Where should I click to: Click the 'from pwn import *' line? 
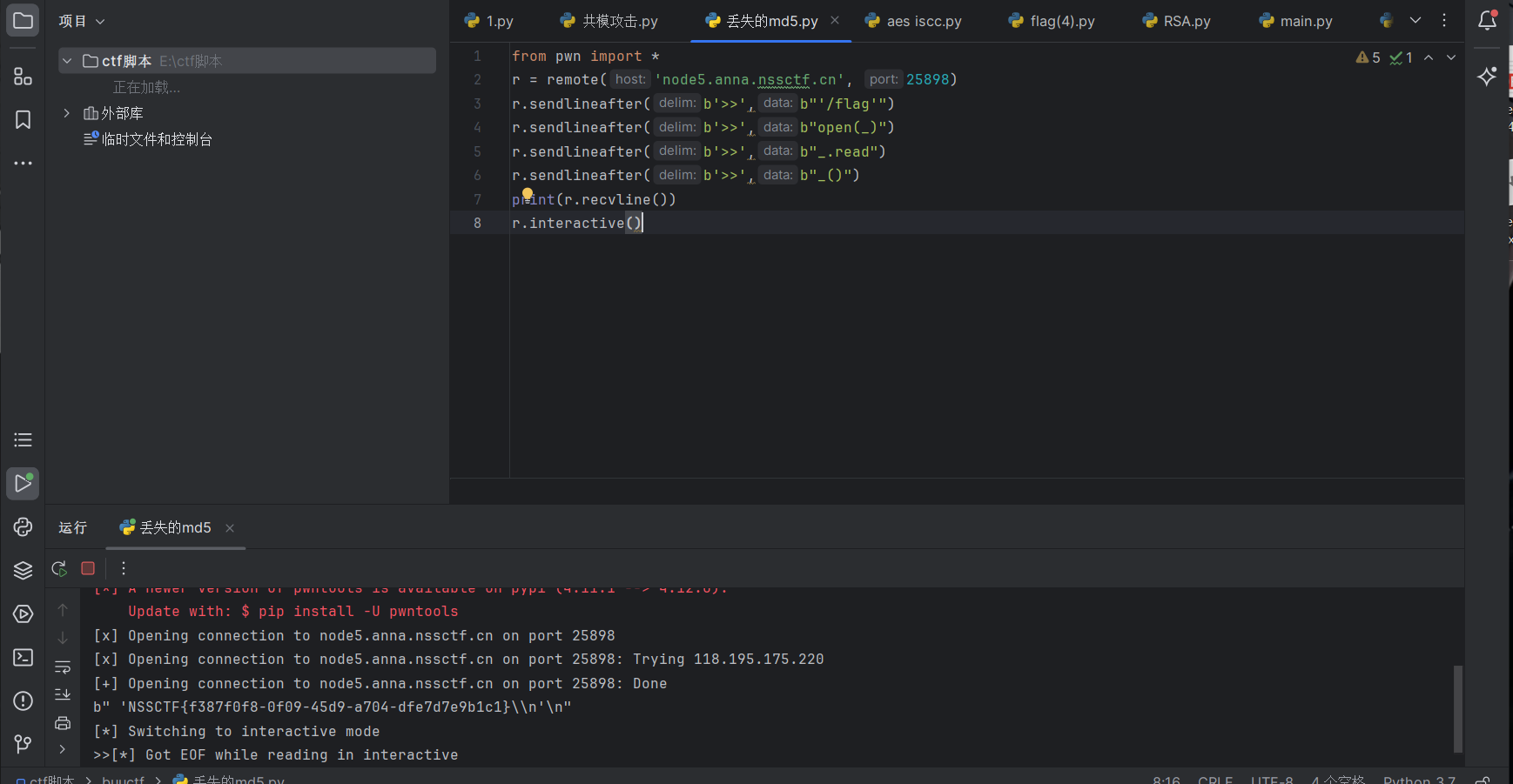click(x=585, y=56)
